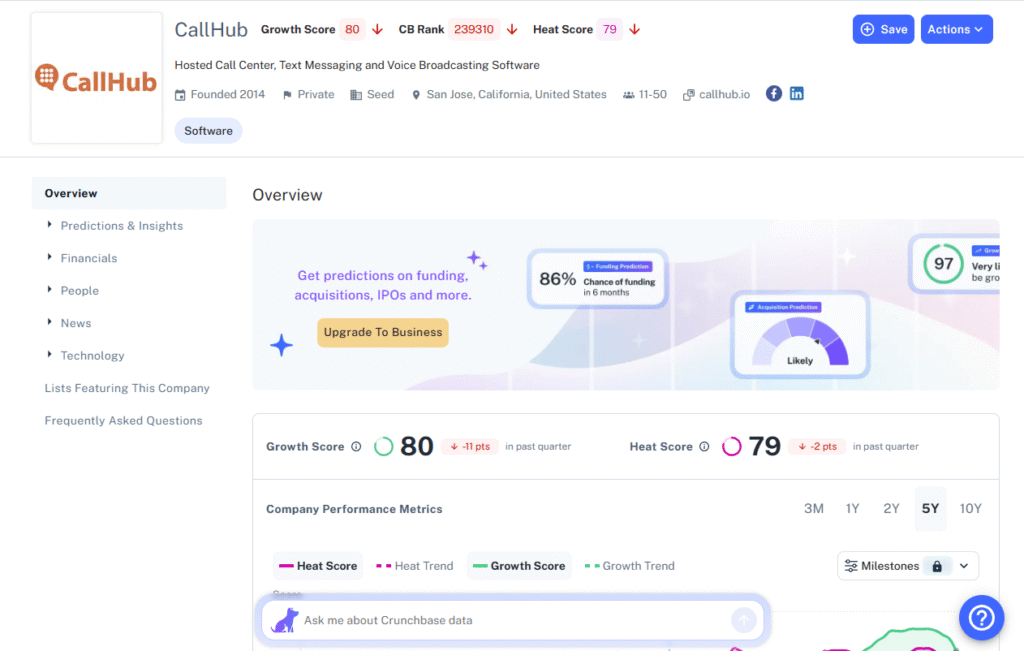The image size is (1024, 651).
Task: Click the red arrow next to Growth Score 80
Action: coord(377,29)
